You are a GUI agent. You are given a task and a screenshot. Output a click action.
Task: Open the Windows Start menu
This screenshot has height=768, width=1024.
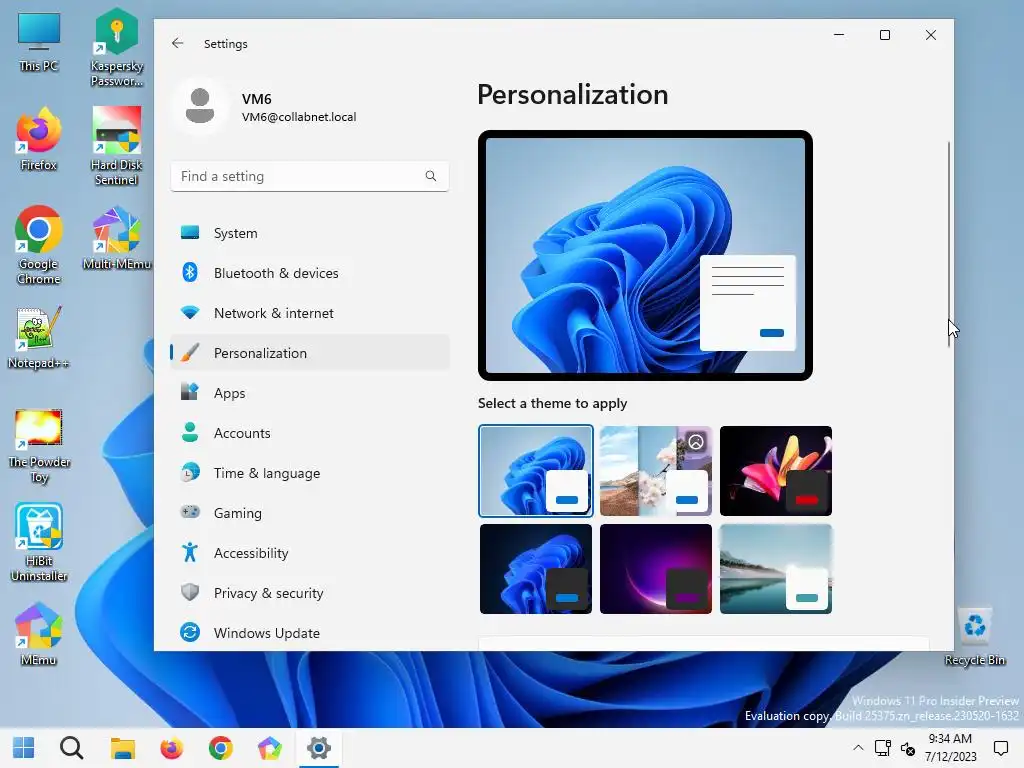(24, 748)
